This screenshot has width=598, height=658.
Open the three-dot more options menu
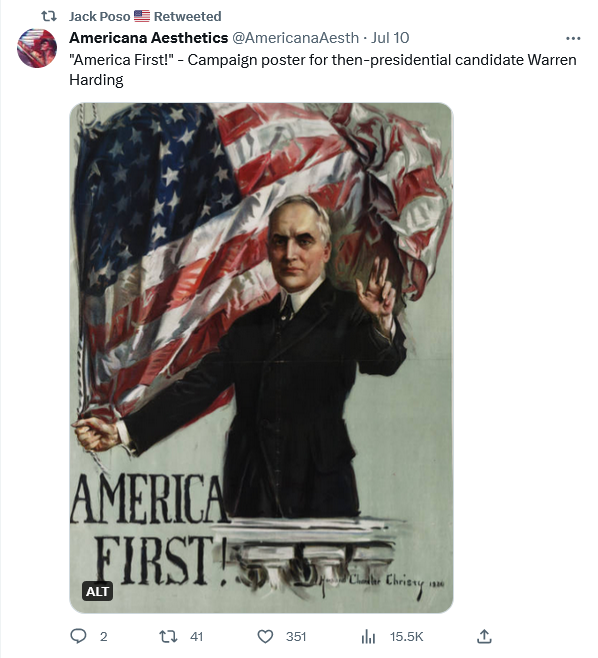pyautogui.click(x=573, y=38)
